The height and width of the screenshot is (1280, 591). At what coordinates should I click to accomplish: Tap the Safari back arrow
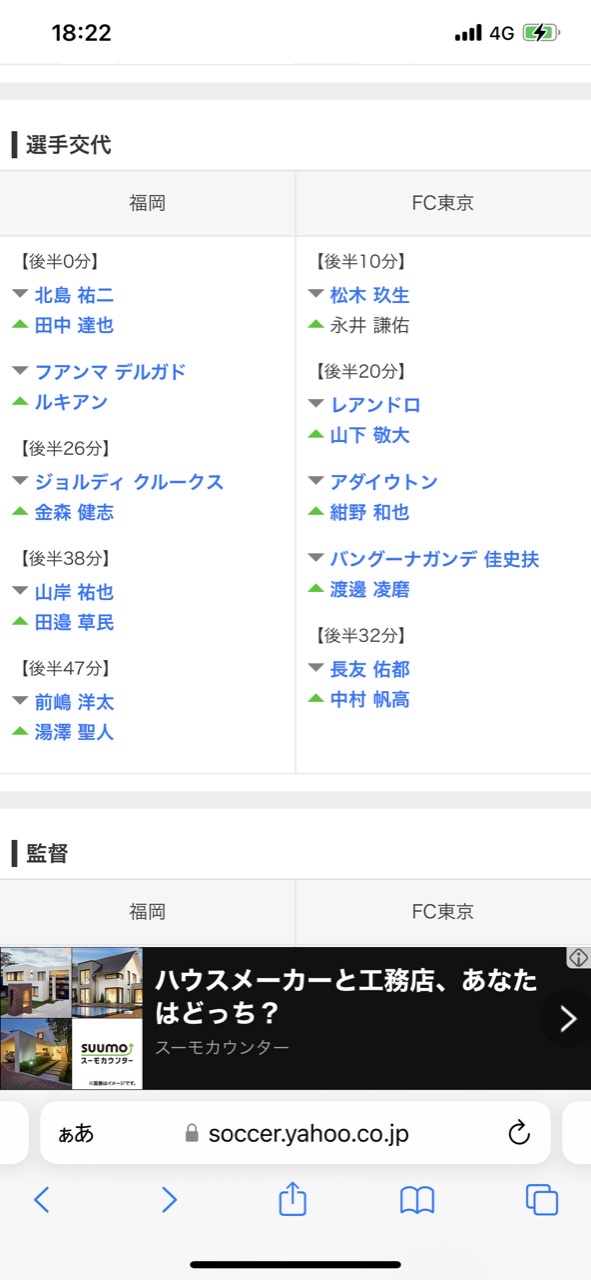click(x=41, y=1200)
